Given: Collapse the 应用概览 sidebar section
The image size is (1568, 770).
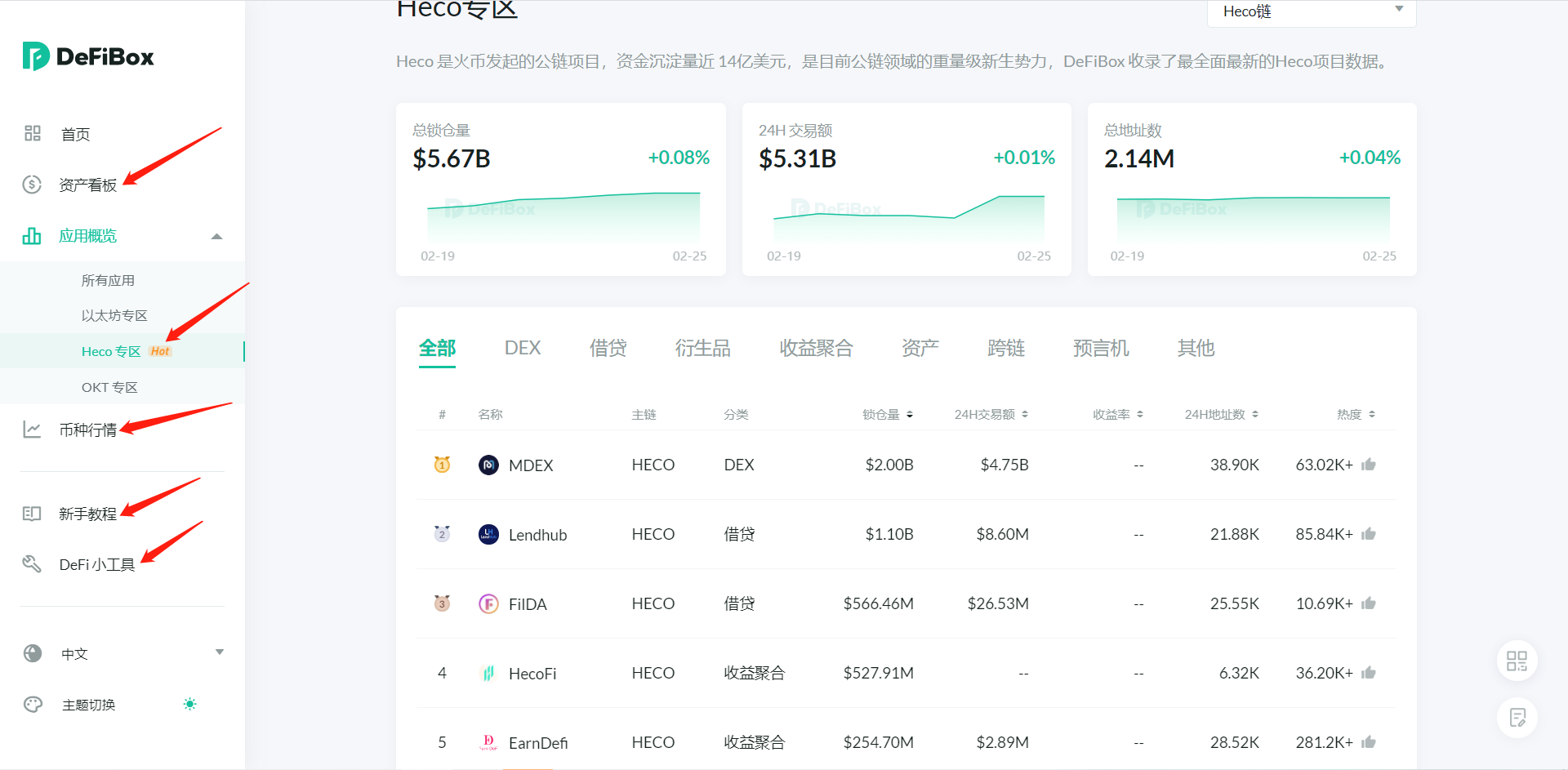Looking at the screenshot, I should [216, 236].
